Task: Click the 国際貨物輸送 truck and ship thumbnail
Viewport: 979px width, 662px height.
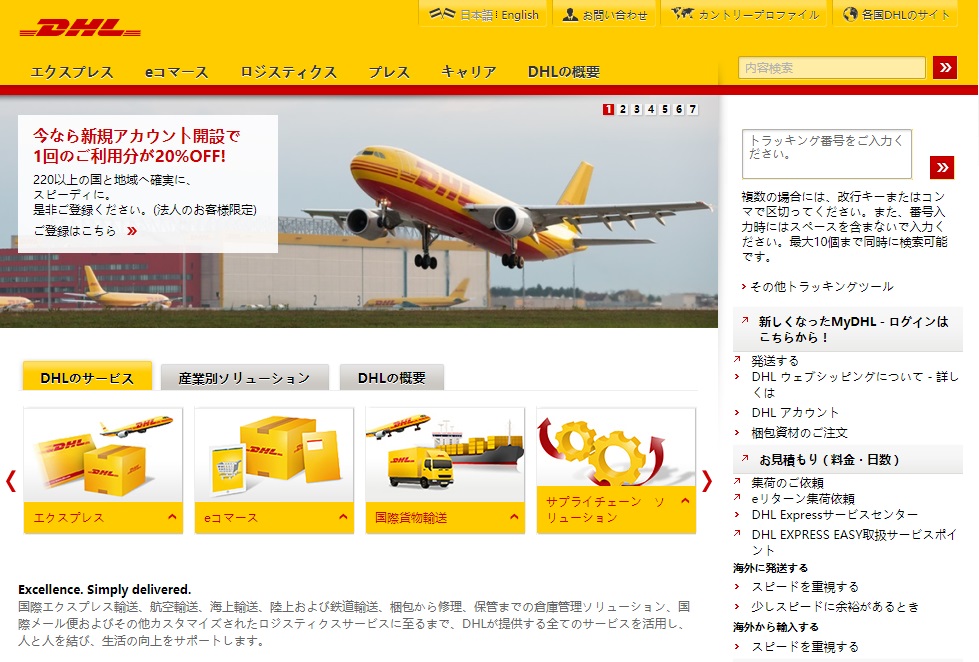Action: (x=445, y=455)
